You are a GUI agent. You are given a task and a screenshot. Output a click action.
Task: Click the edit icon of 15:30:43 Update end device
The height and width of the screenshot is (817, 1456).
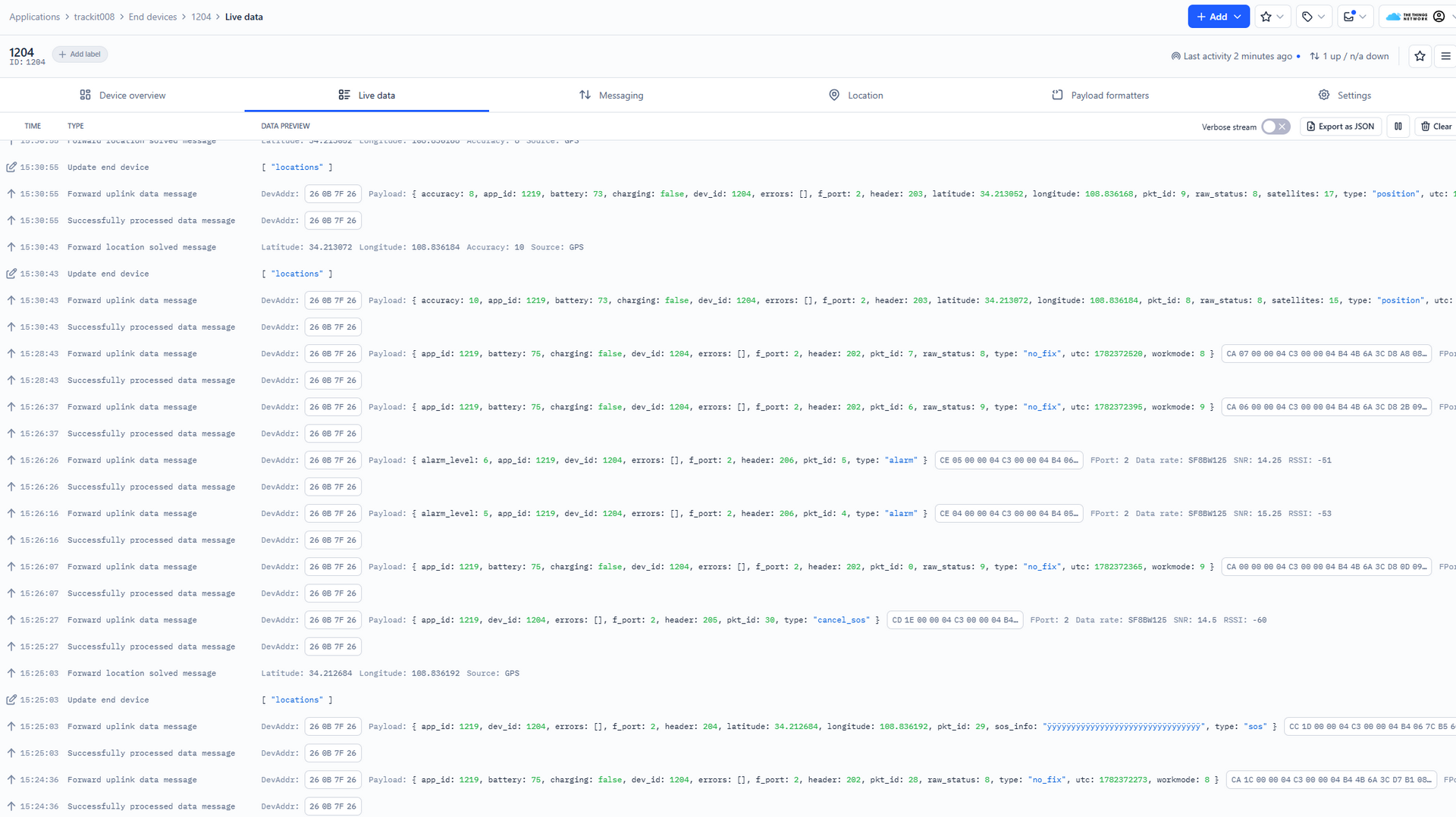[11, 274]
